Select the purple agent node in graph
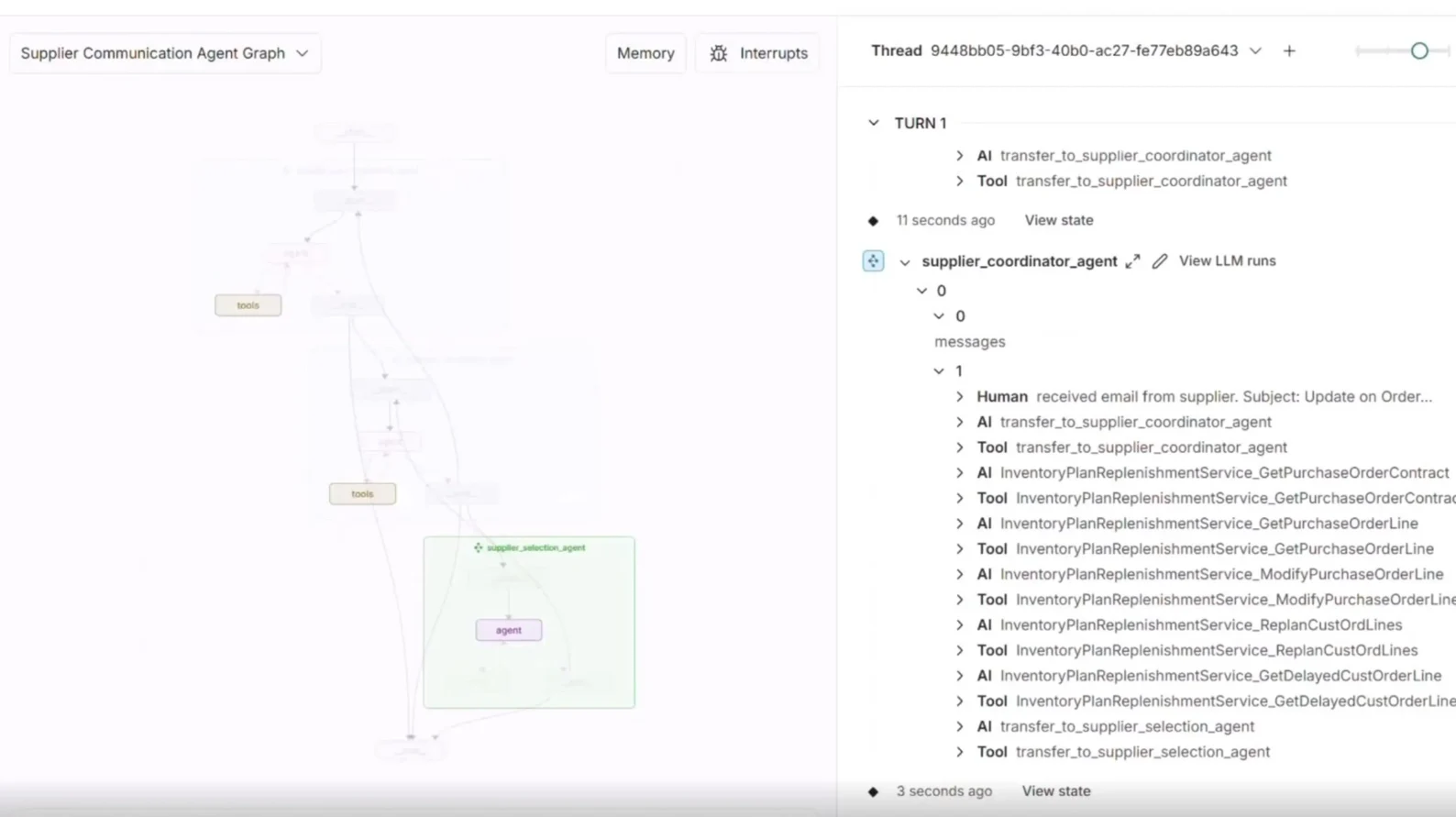Image resolution: width=1456 pixels, height=817 pixels. 508,630
